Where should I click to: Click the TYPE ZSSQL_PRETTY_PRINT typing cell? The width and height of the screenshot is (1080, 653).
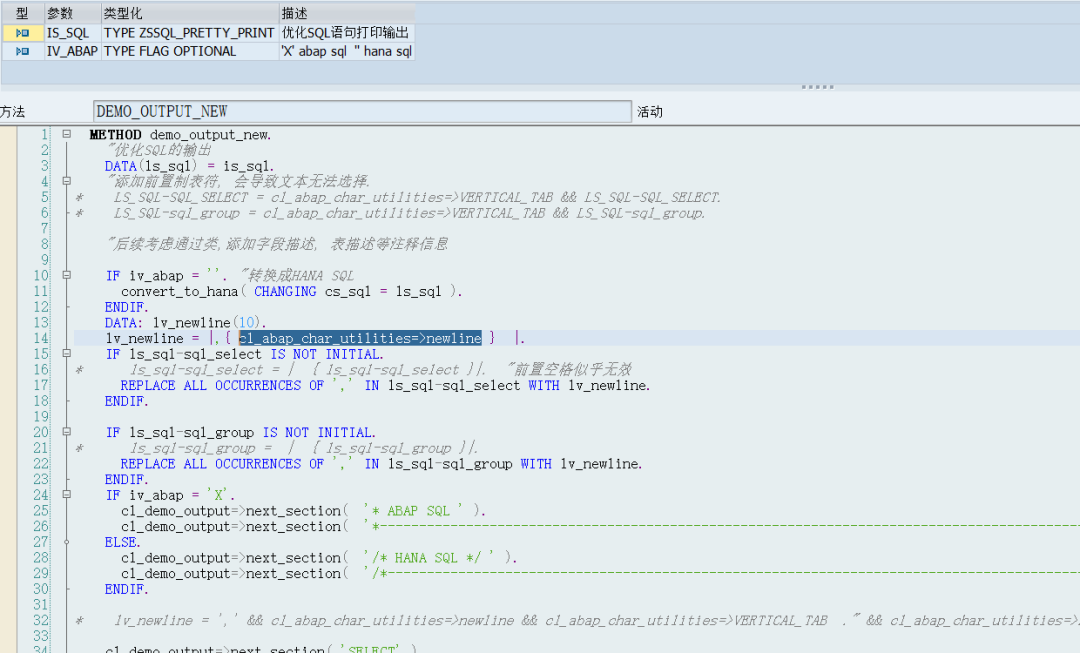point(190,32)
